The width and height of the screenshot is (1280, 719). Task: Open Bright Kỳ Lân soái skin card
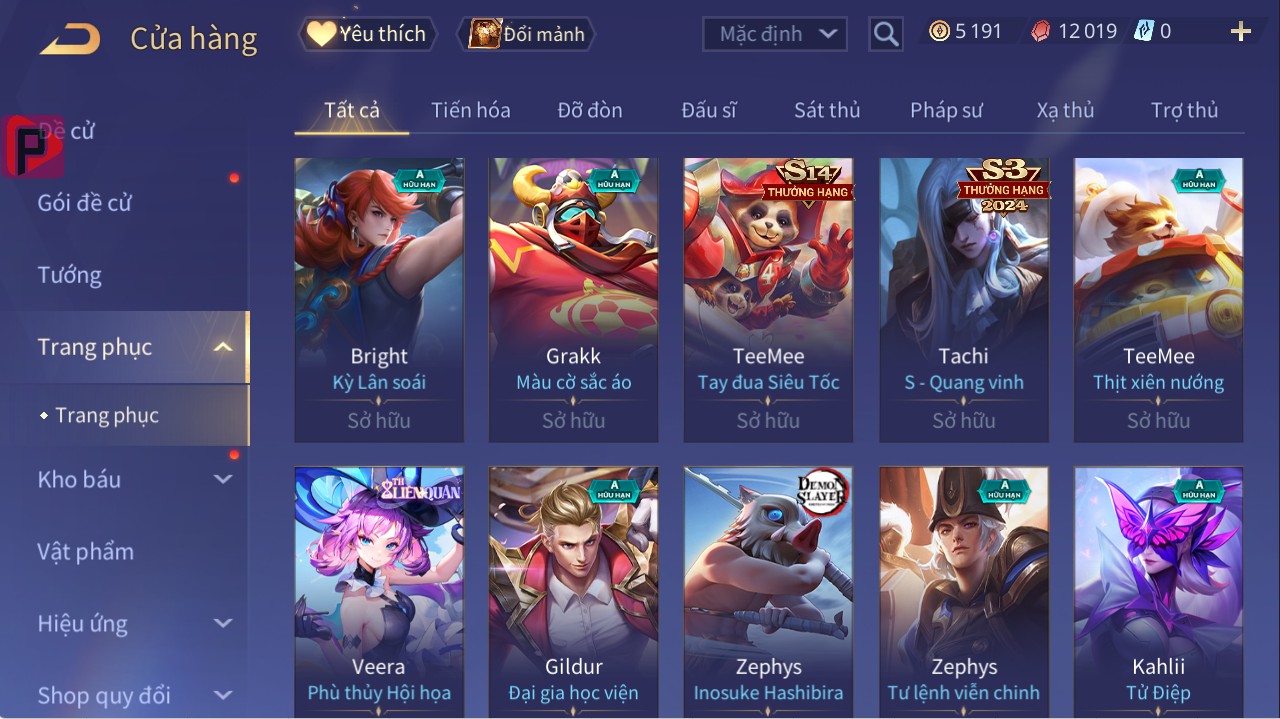pos(379,300)
